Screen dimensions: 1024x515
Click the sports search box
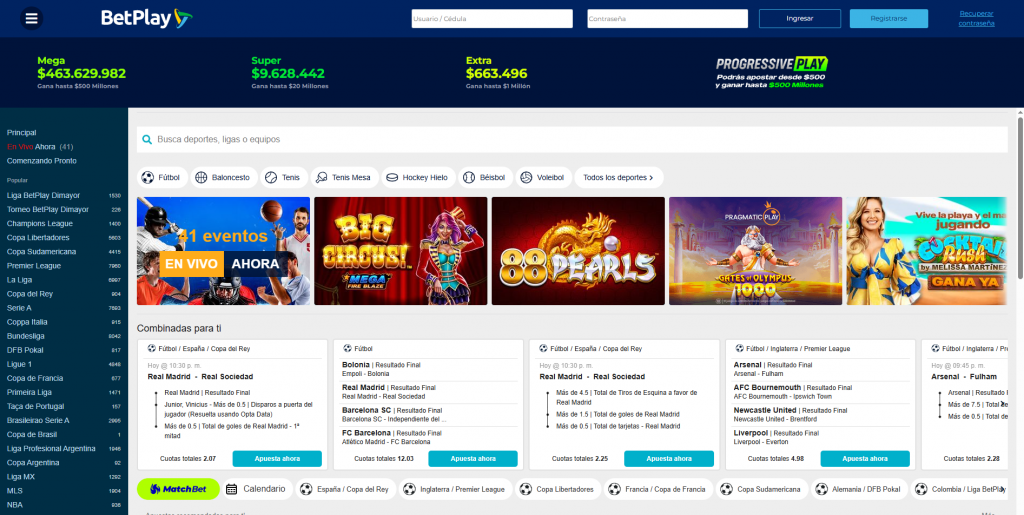tap(571, 140)
